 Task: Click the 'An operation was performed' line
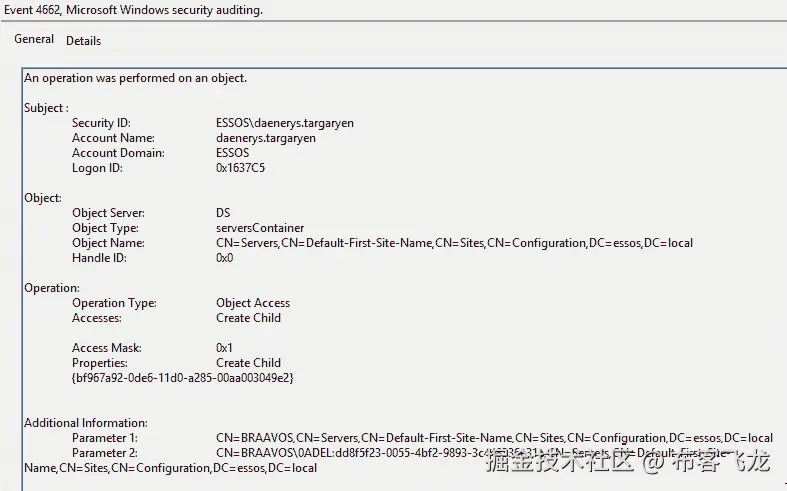point(135,78)
